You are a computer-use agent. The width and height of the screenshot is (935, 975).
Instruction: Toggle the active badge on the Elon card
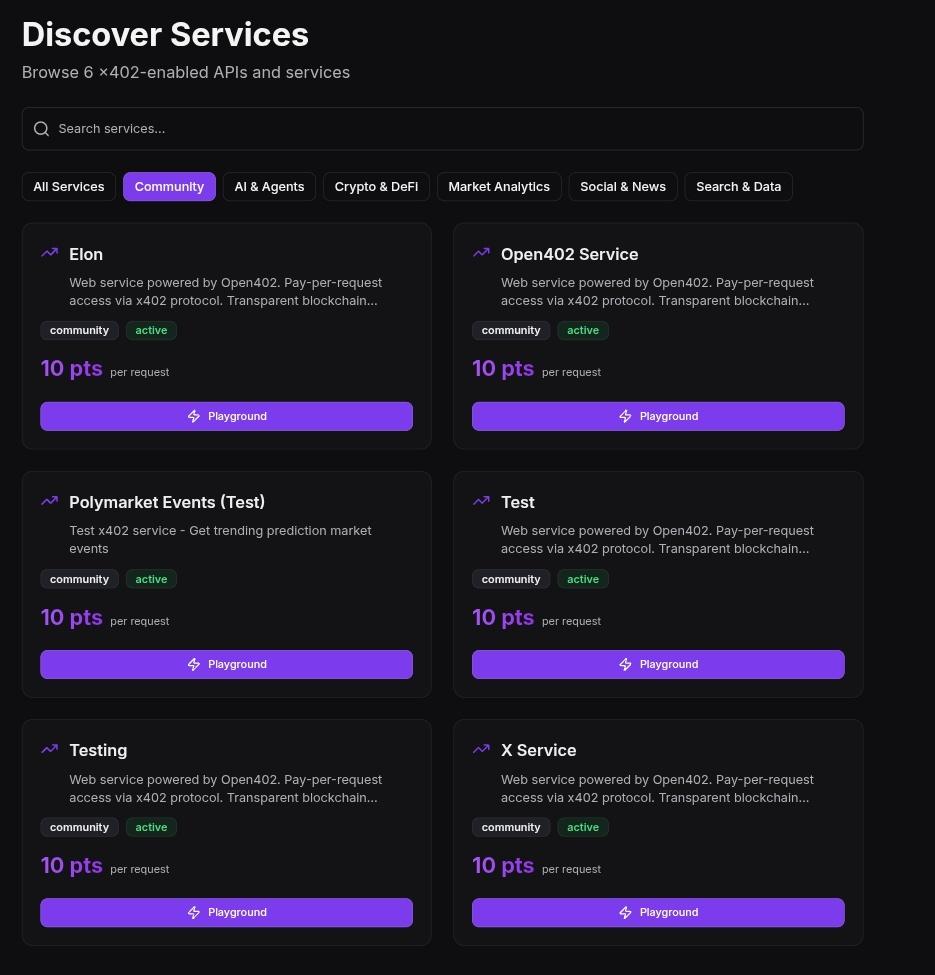[x=151, y=330]
